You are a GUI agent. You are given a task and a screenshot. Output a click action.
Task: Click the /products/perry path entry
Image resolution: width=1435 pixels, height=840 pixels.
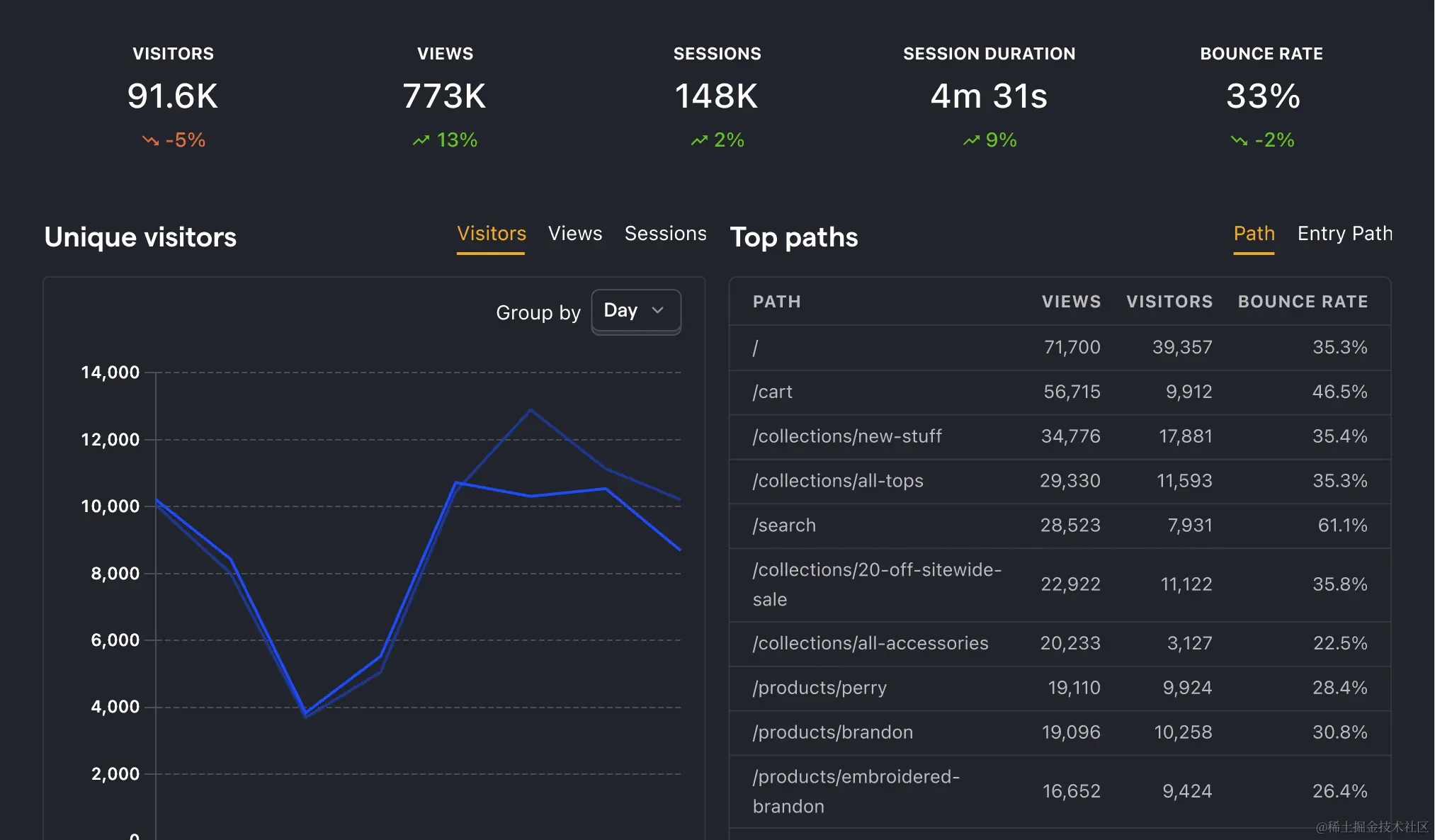pos(819,688)
